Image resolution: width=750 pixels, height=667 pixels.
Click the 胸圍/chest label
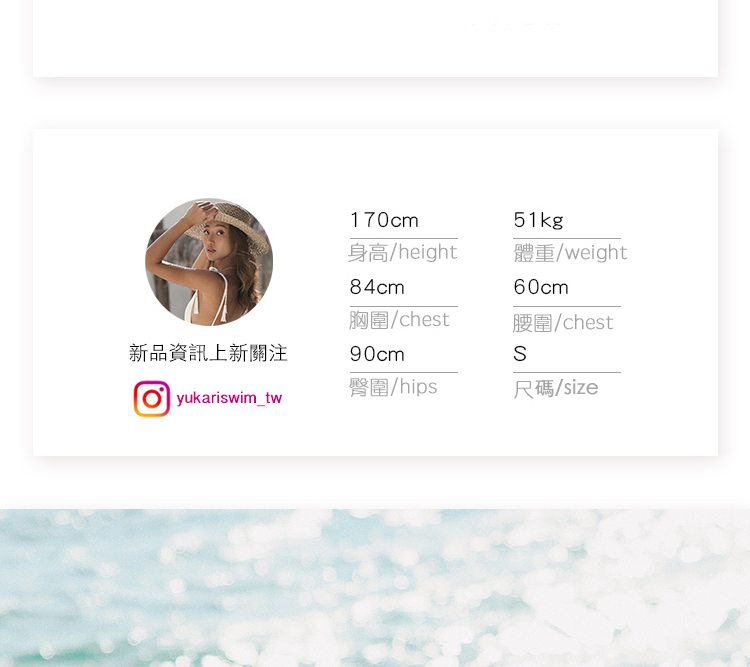tap(399, 320)
